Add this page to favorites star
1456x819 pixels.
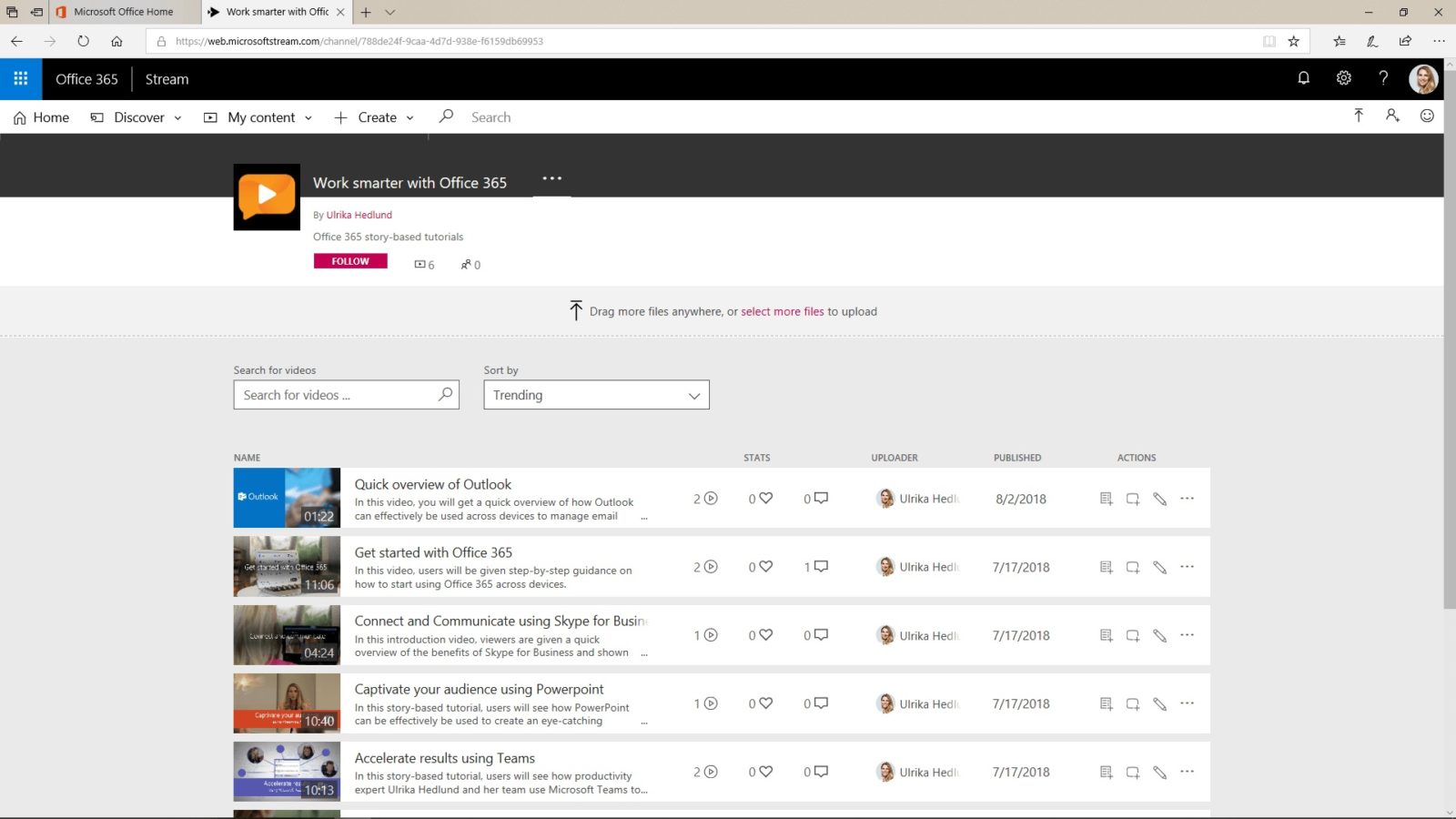tap(1293, 41)
